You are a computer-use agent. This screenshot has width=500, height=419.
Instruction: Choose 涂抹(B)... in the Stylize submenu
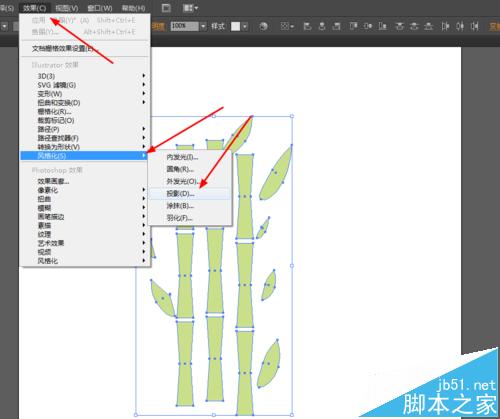point(190,206)
